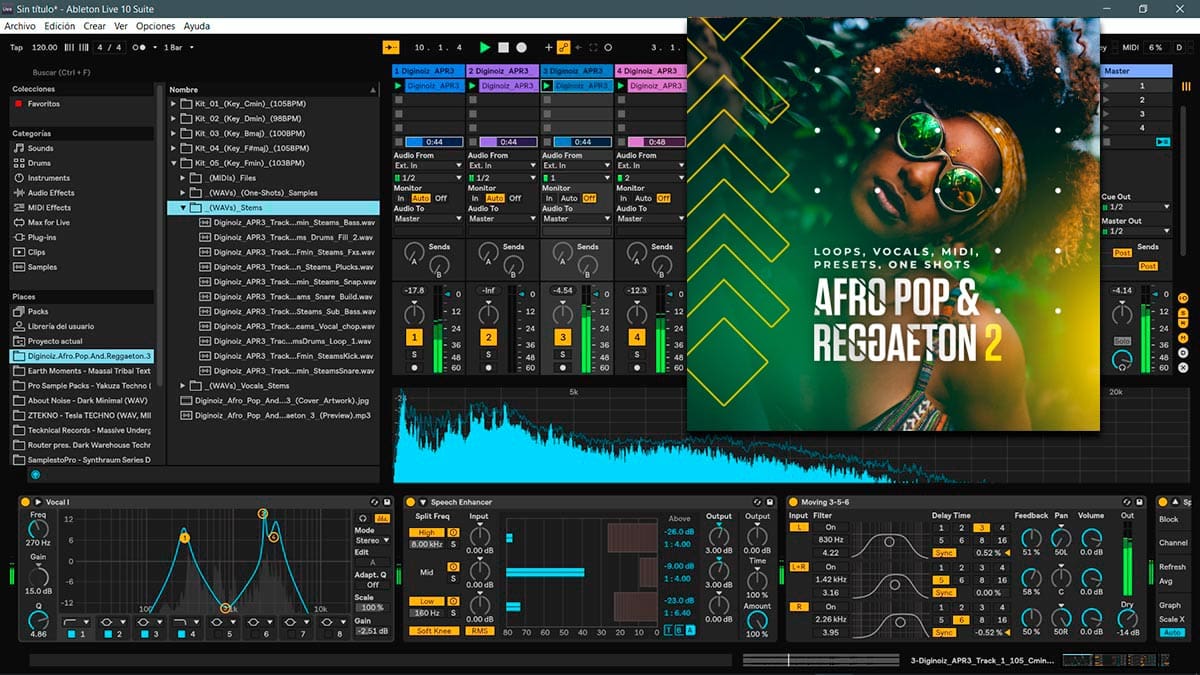Open the MIDI Effects browser category
The height and width of the screenshot is (675, 1200).
[x=49, y=208]
